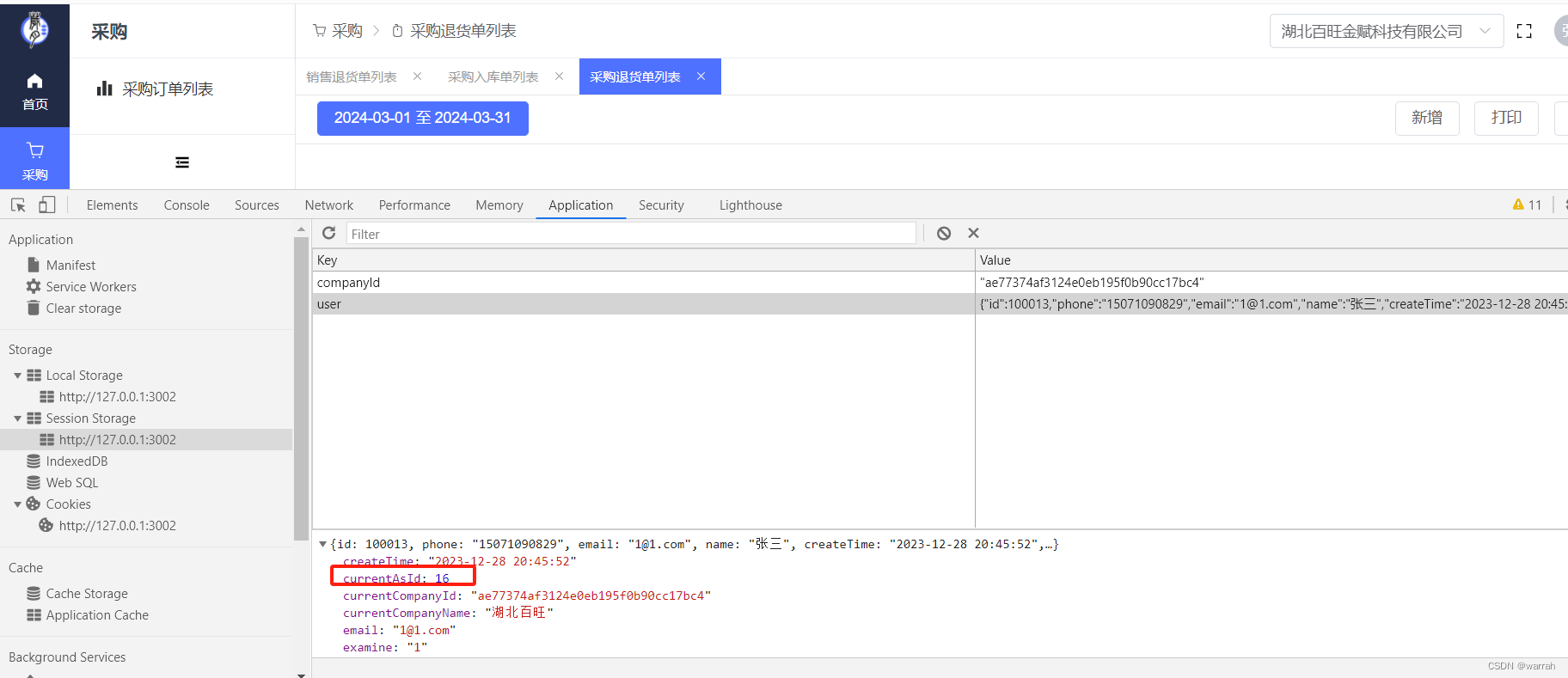
Task: Click the Key column header
Action: point(644,260)
